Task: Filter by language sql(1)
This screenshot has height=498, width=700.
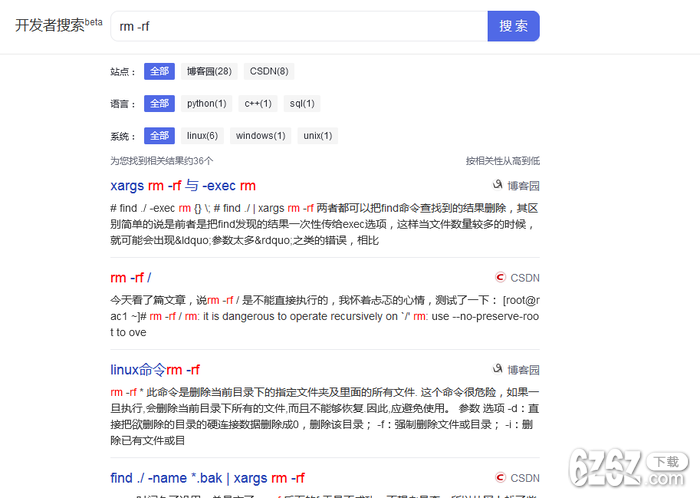Action: tap(302, 104)
